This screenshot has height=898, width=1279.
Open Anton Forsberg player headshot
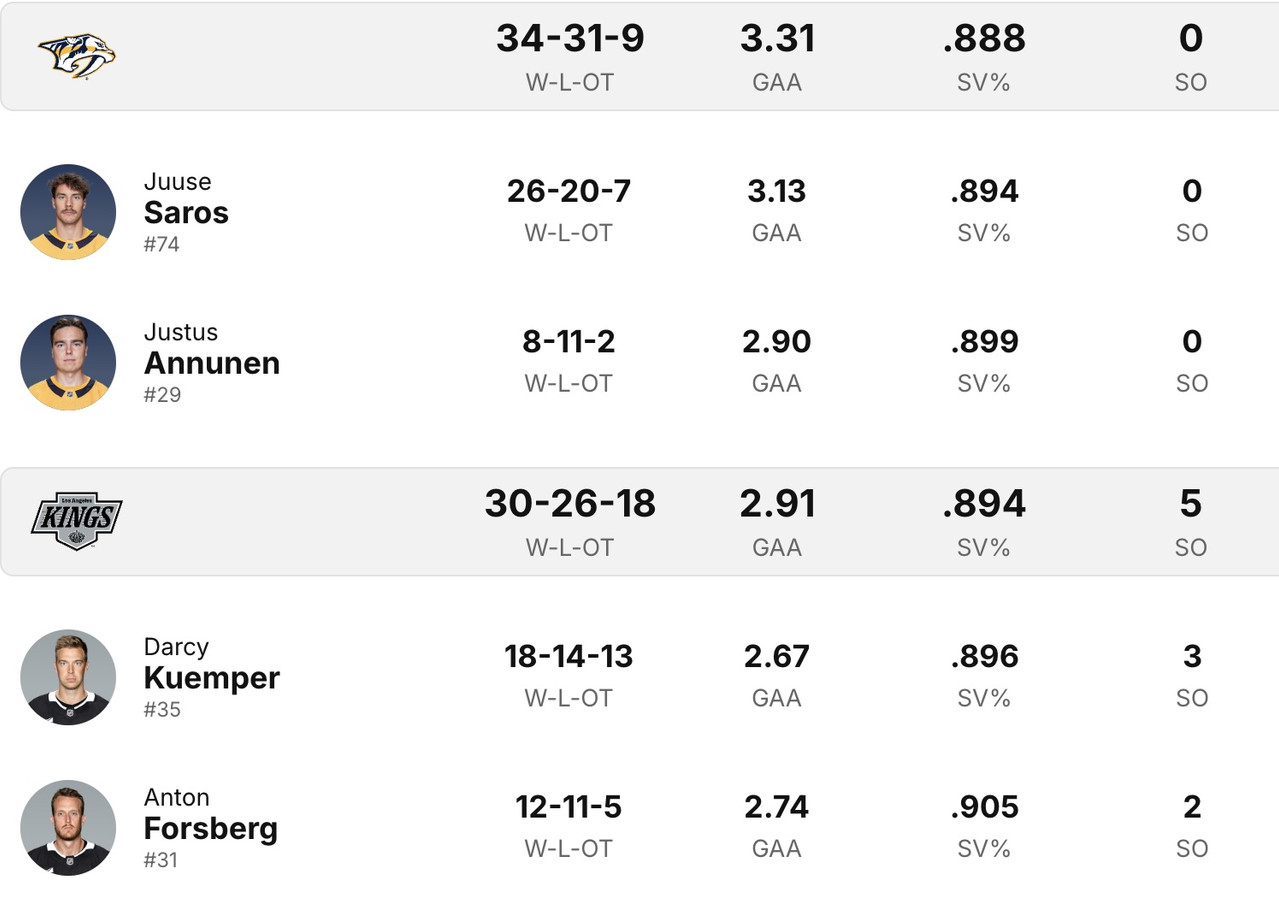pyautogui.click(x=68, y=827)
